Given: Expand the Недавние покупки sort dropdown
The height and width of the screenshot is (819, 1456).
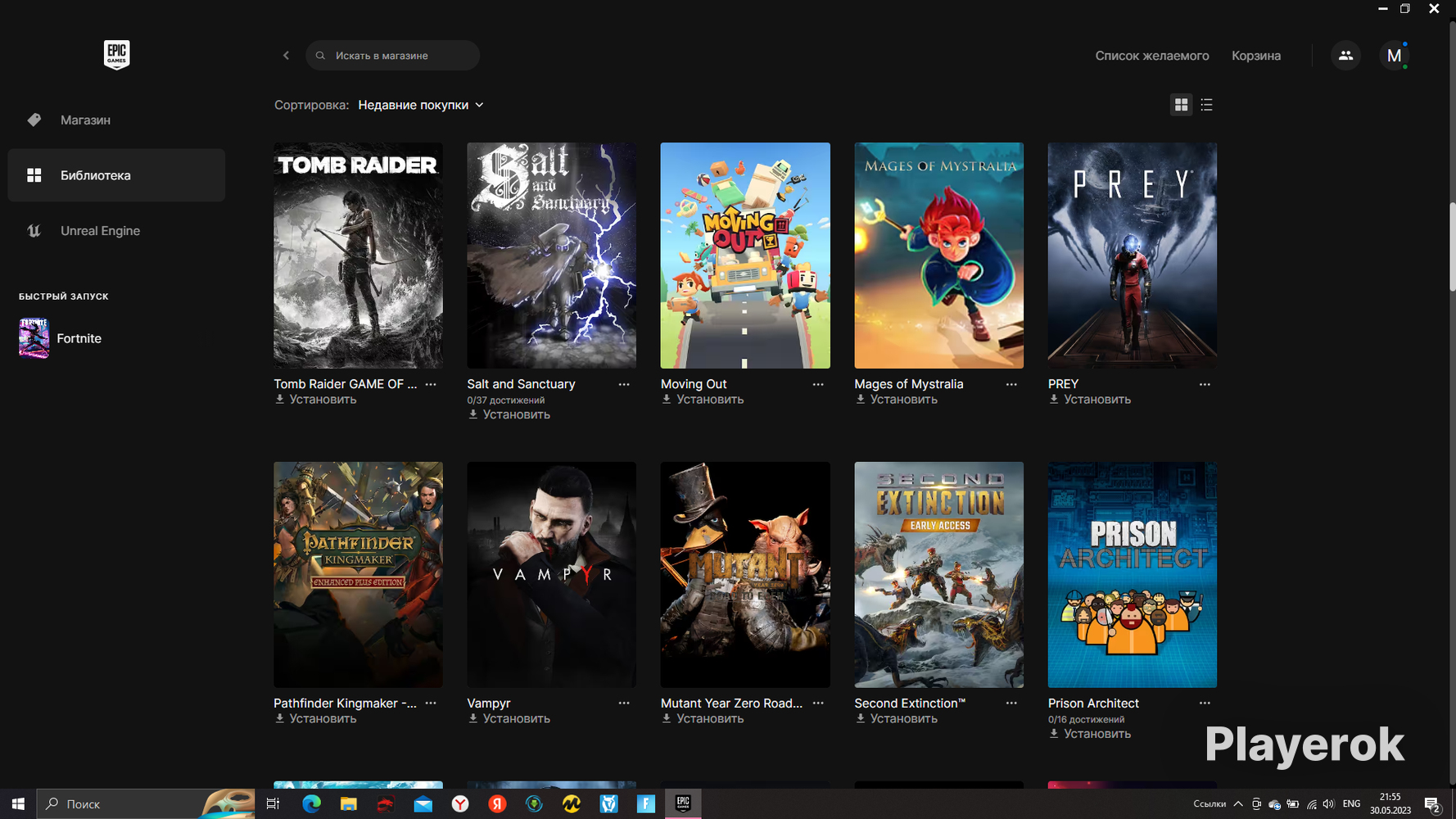Looking at the screenshot, I should (x=421, y=105).
